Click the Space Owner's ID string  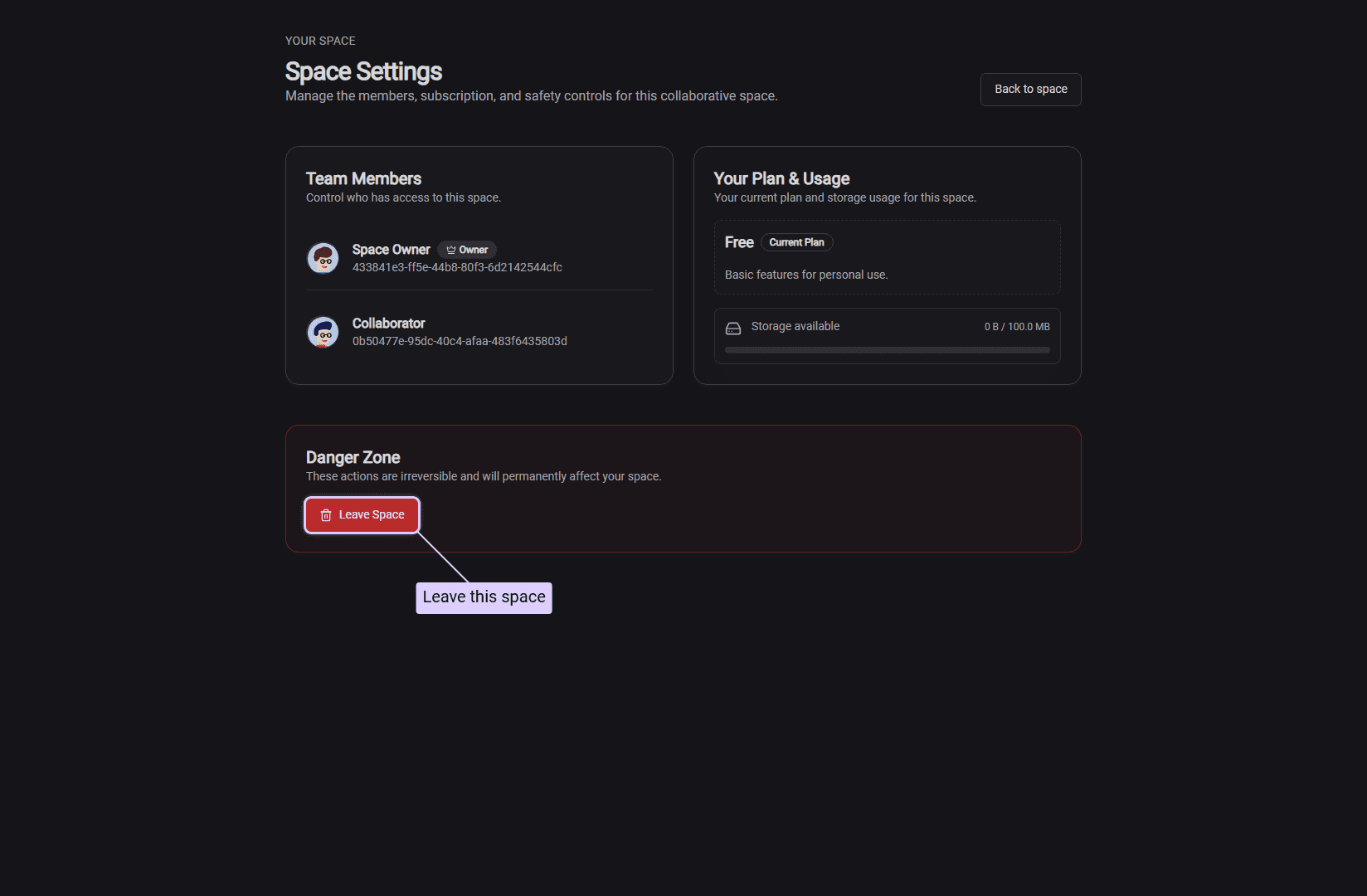tap(457, 267)
